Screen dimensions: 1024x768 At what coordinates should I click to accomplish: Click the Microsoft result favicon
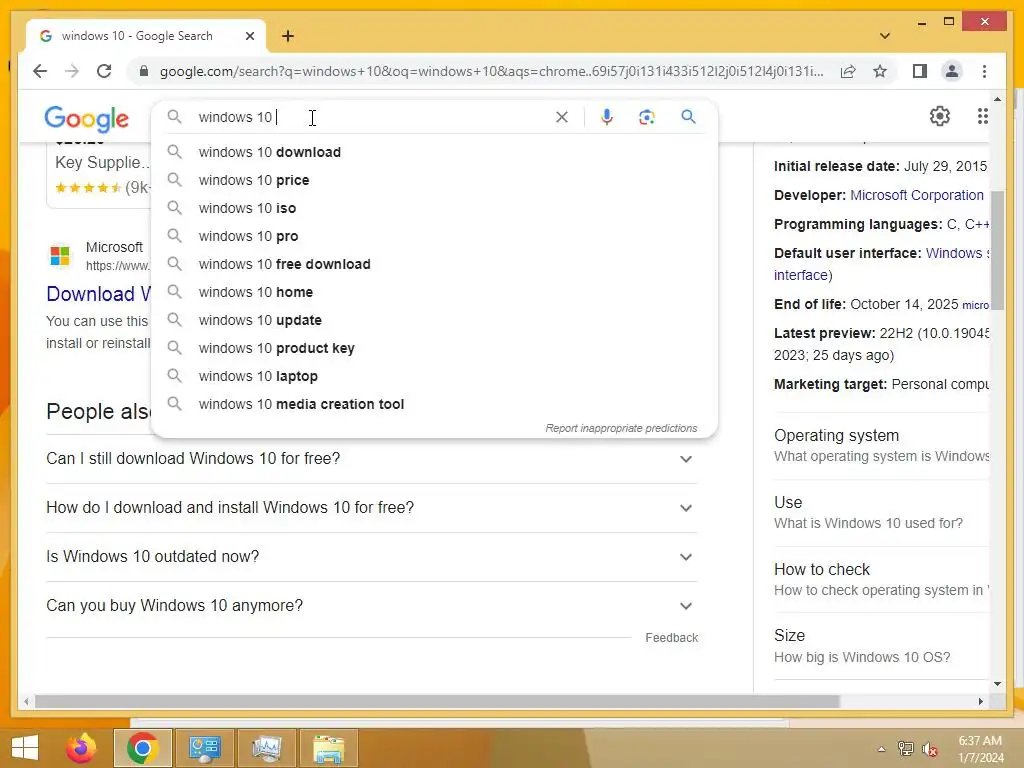(60, 255)
